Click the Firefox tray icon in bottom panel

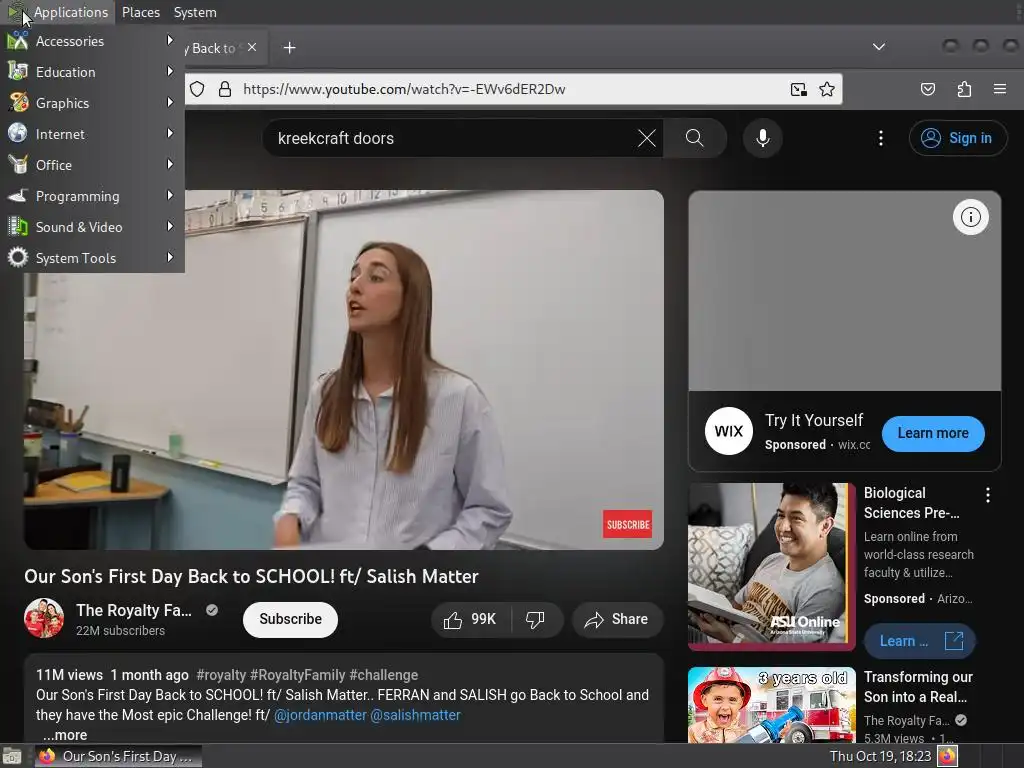[947, 756]
